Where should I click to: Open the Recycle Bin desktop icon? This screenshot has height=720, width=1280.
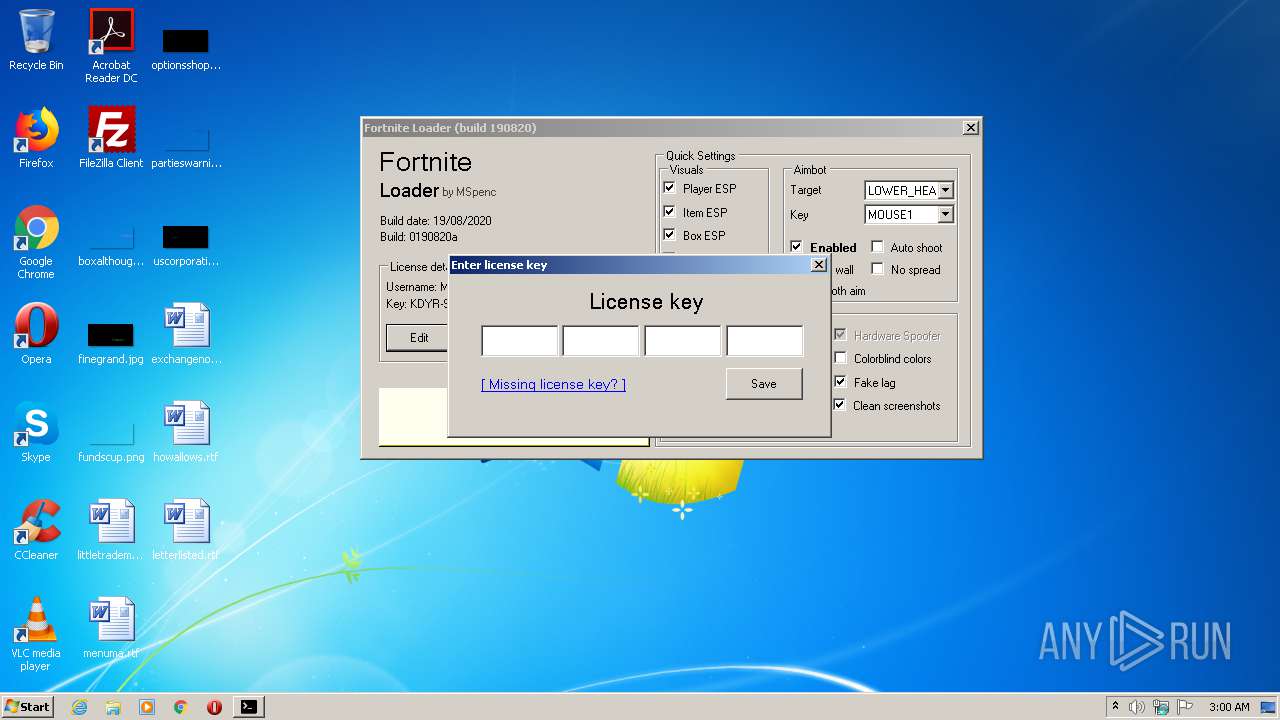point(36,40)
